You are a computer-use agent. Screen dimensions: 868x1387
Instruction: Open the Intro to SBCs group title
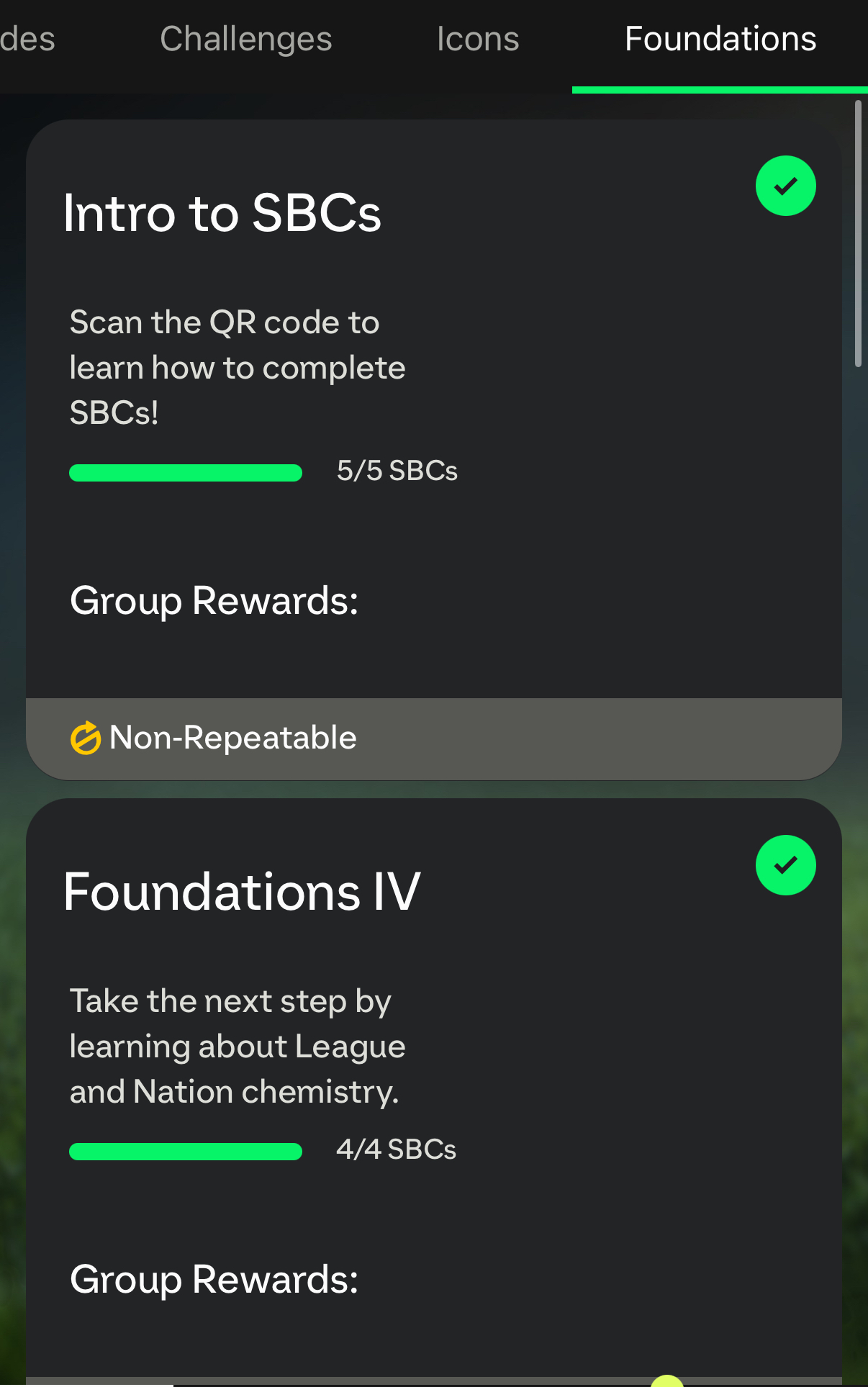tap(222, 214)
